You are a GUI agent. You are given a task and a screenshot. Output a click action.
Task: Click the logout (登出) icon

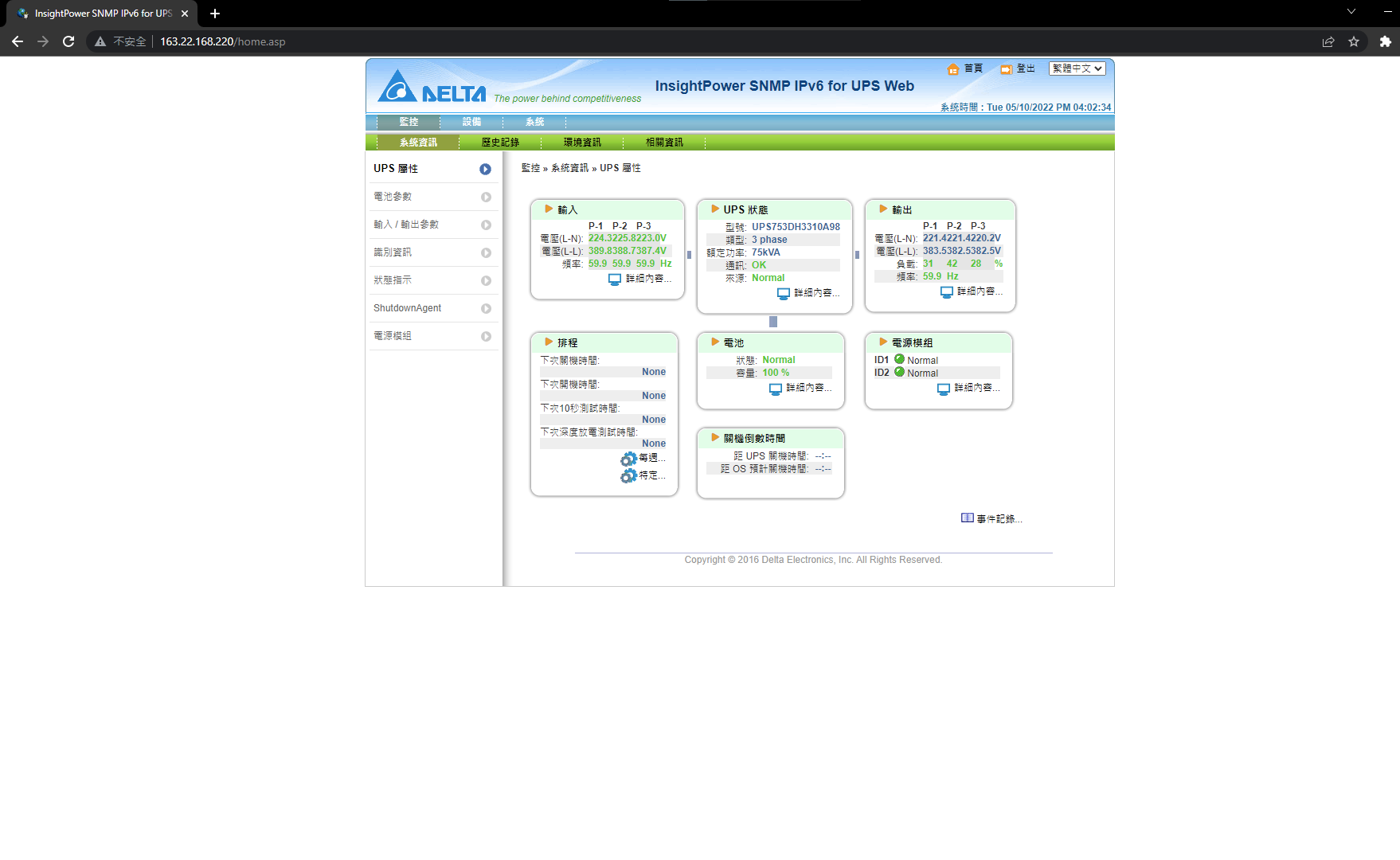pyautogui.click(x=1007, y=69)
